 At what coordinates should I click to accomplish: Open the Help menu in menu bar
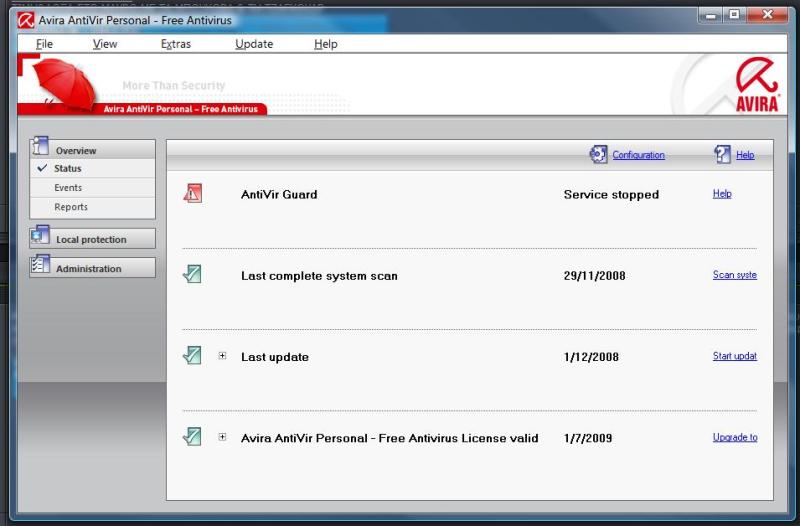click(326, 44)
